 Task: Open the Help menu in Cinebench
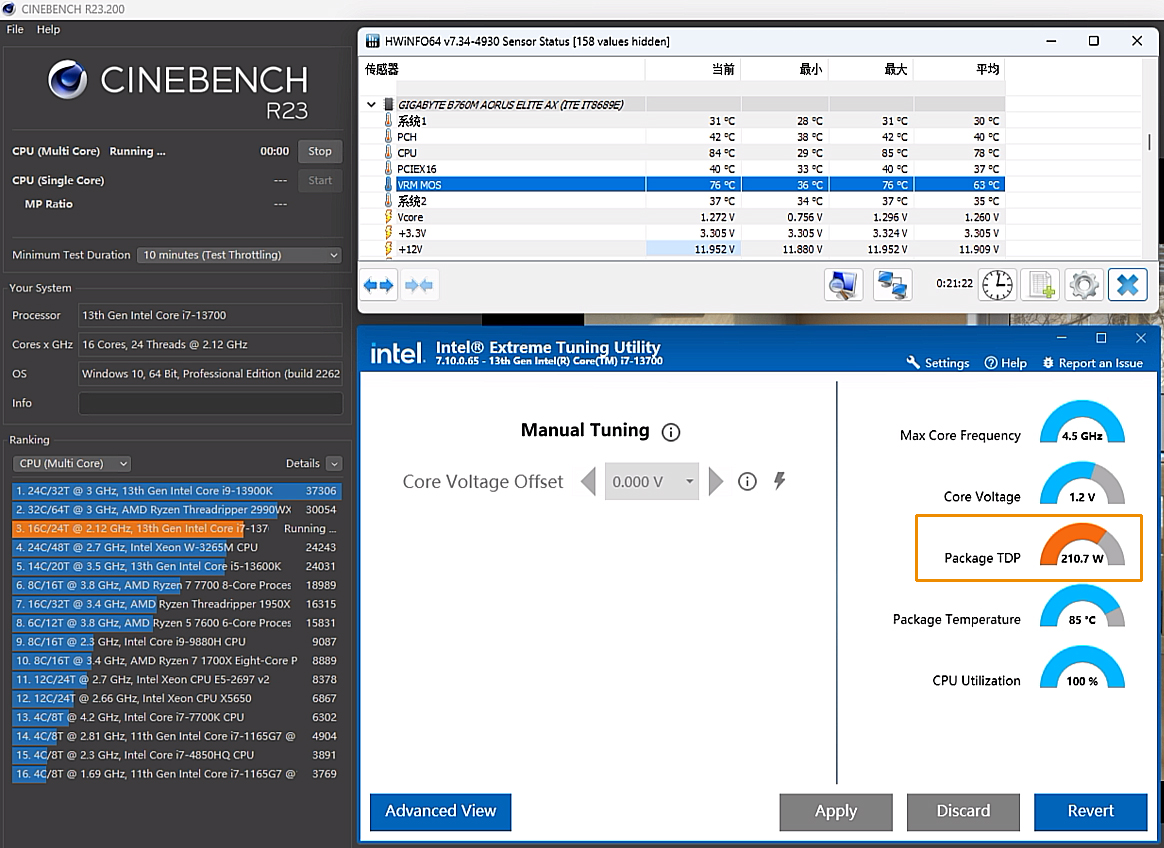[49, 30]
